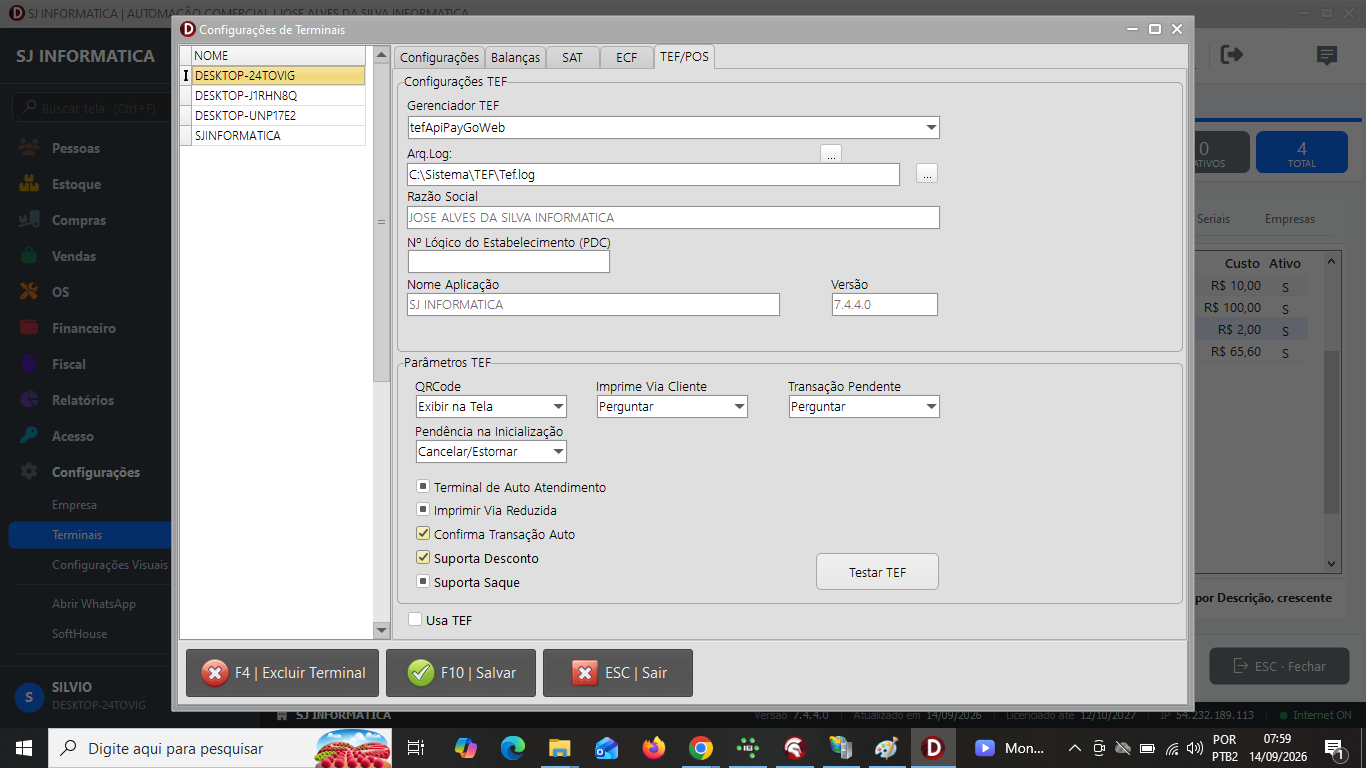Open Relatórios pie chart icon in sidebar
Image resolution: width=1366 pixels, height=768 pixels.
30,400
